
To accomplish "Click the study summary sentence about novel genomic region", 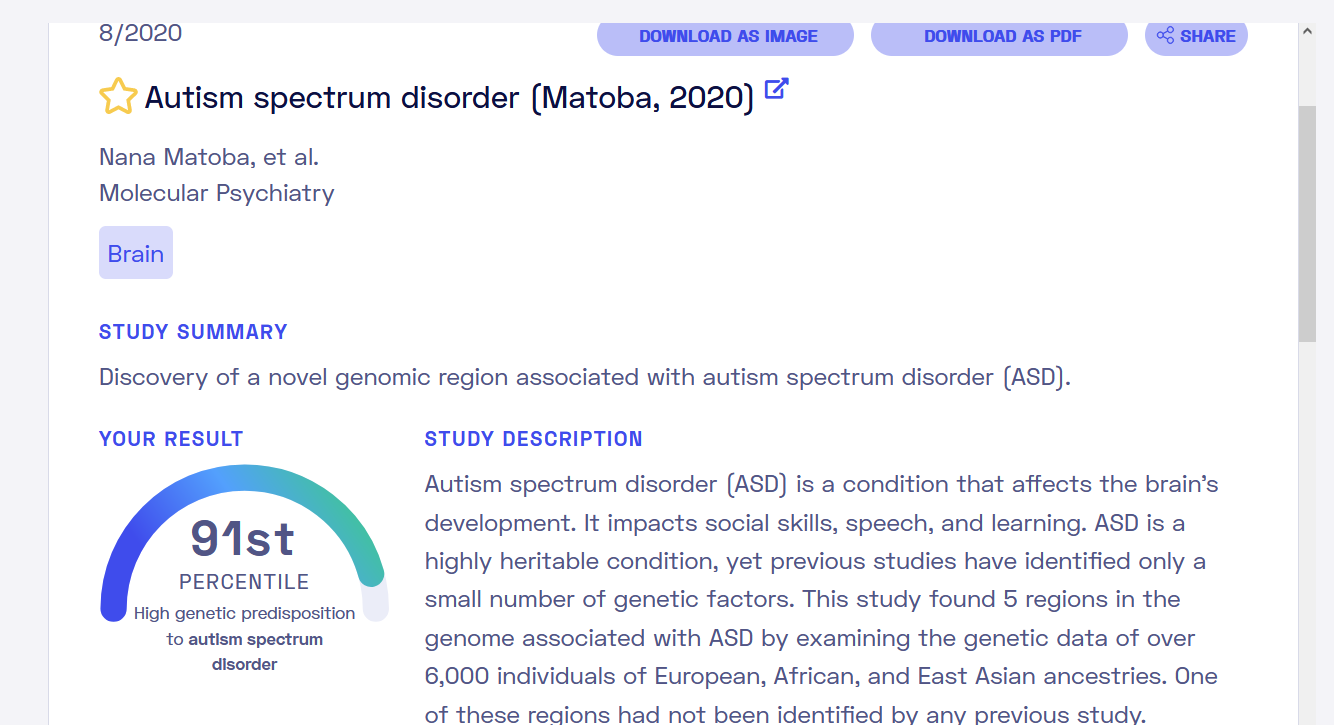I will (x=585, y=378).
